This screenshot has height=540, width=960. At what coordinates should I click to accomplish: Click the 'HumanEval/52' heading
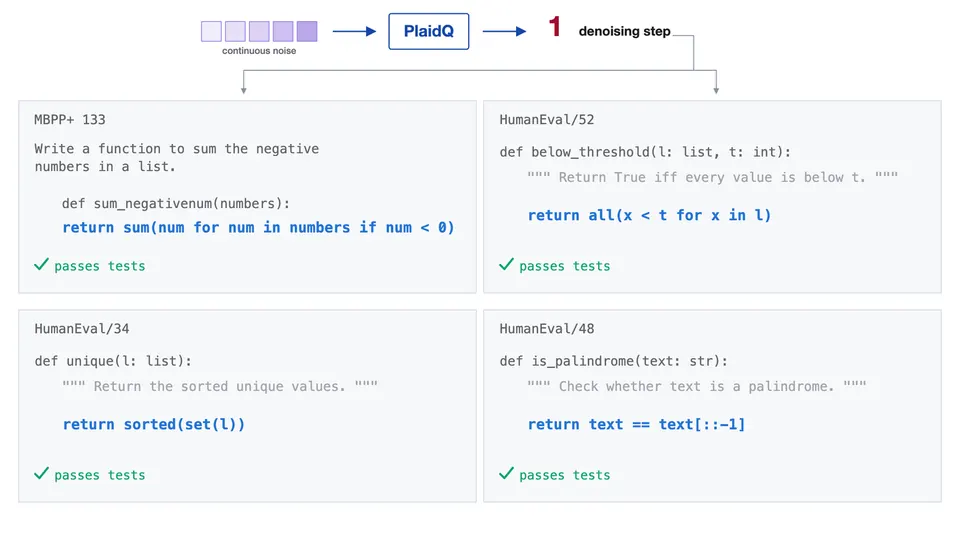(547, 119)
